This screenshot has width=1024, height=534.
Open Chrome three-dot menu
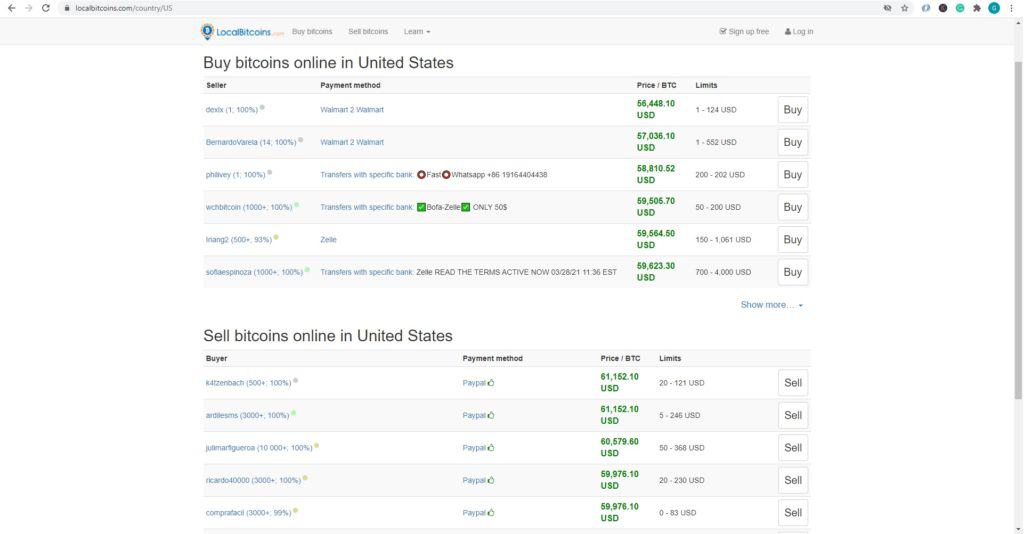point(1011,8)
